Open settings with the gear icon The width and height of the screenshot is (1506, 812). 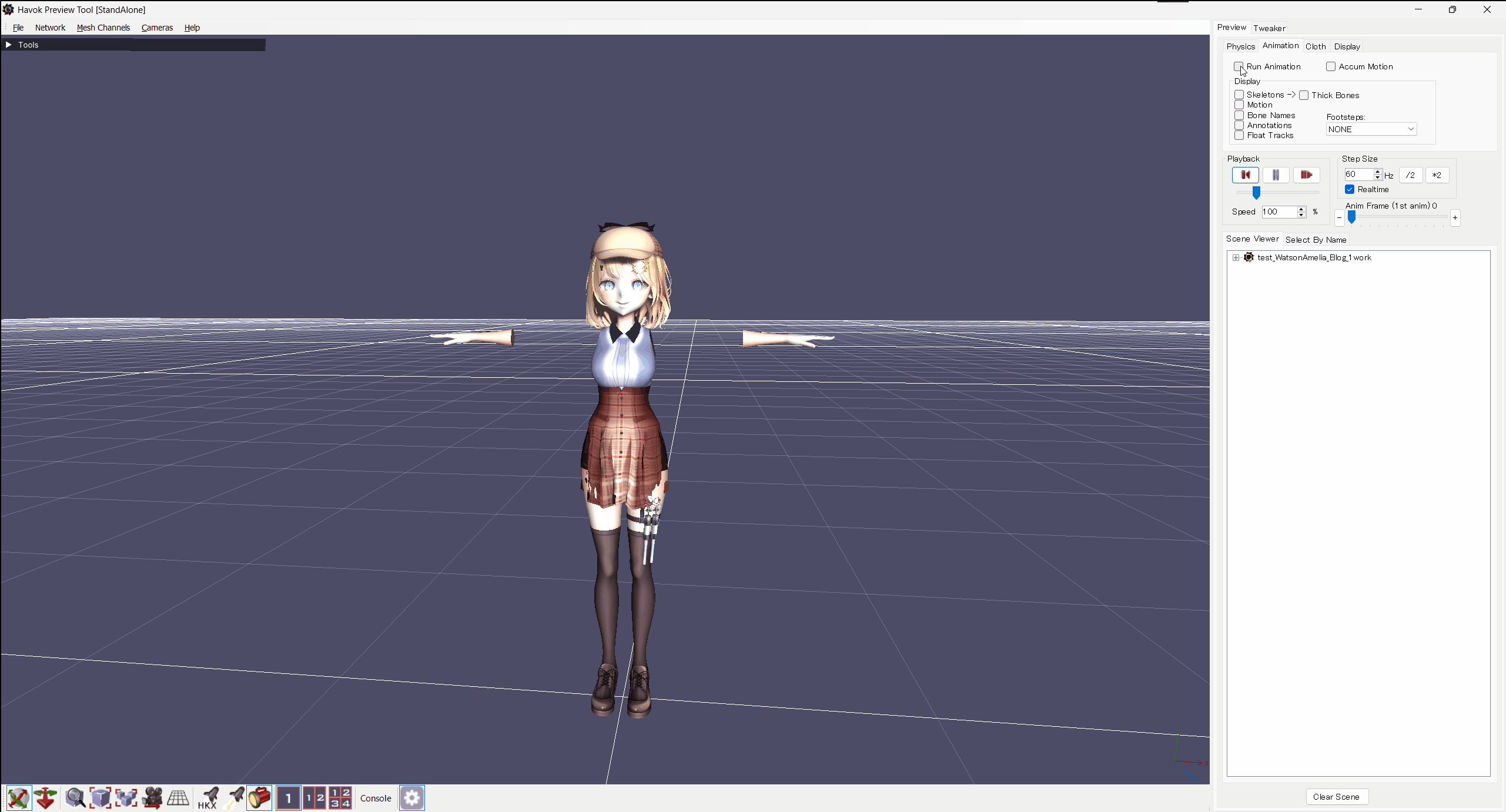[x=412, y=798]
